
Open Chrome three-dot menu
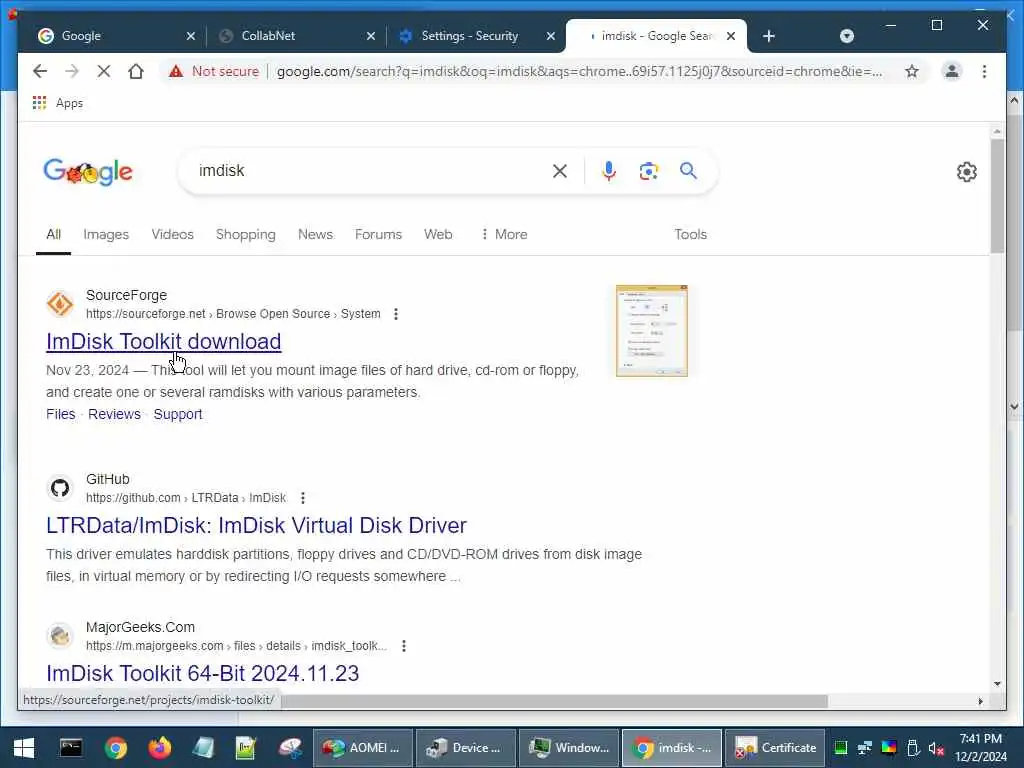tap(984, 71)
